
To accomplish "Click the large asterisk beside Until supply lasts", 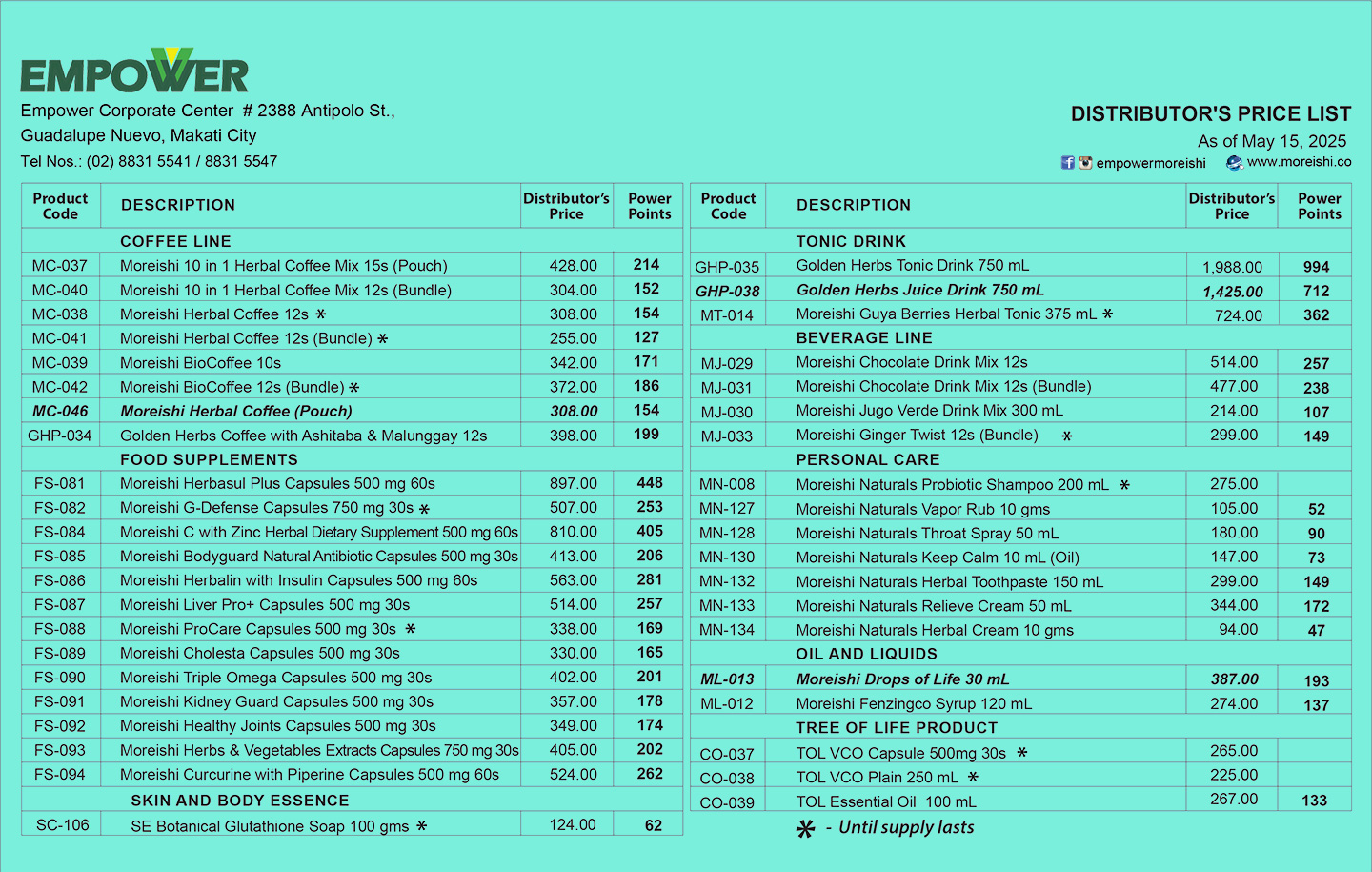I will [x=806, y=829].
